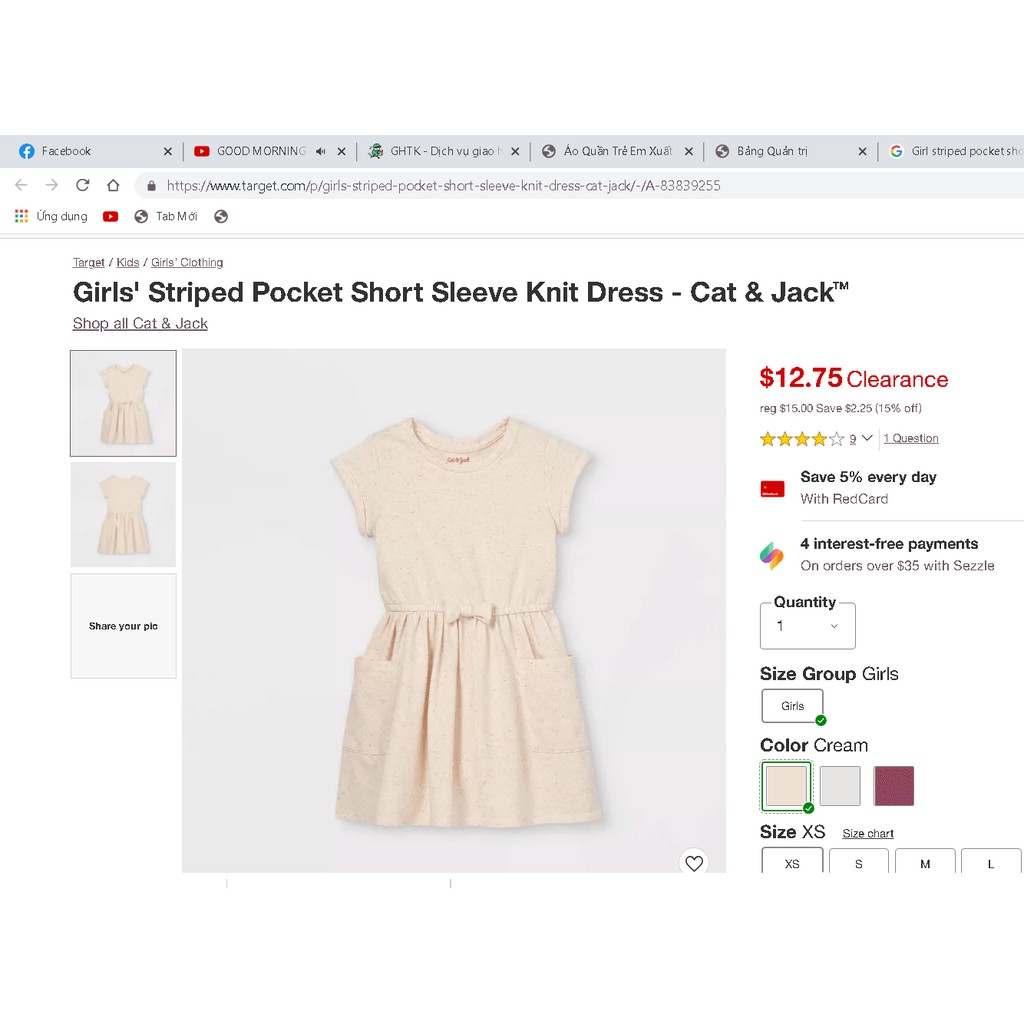Click the address bar URL field
Screen dimensions: 1024x1024
tap(581, 185)
